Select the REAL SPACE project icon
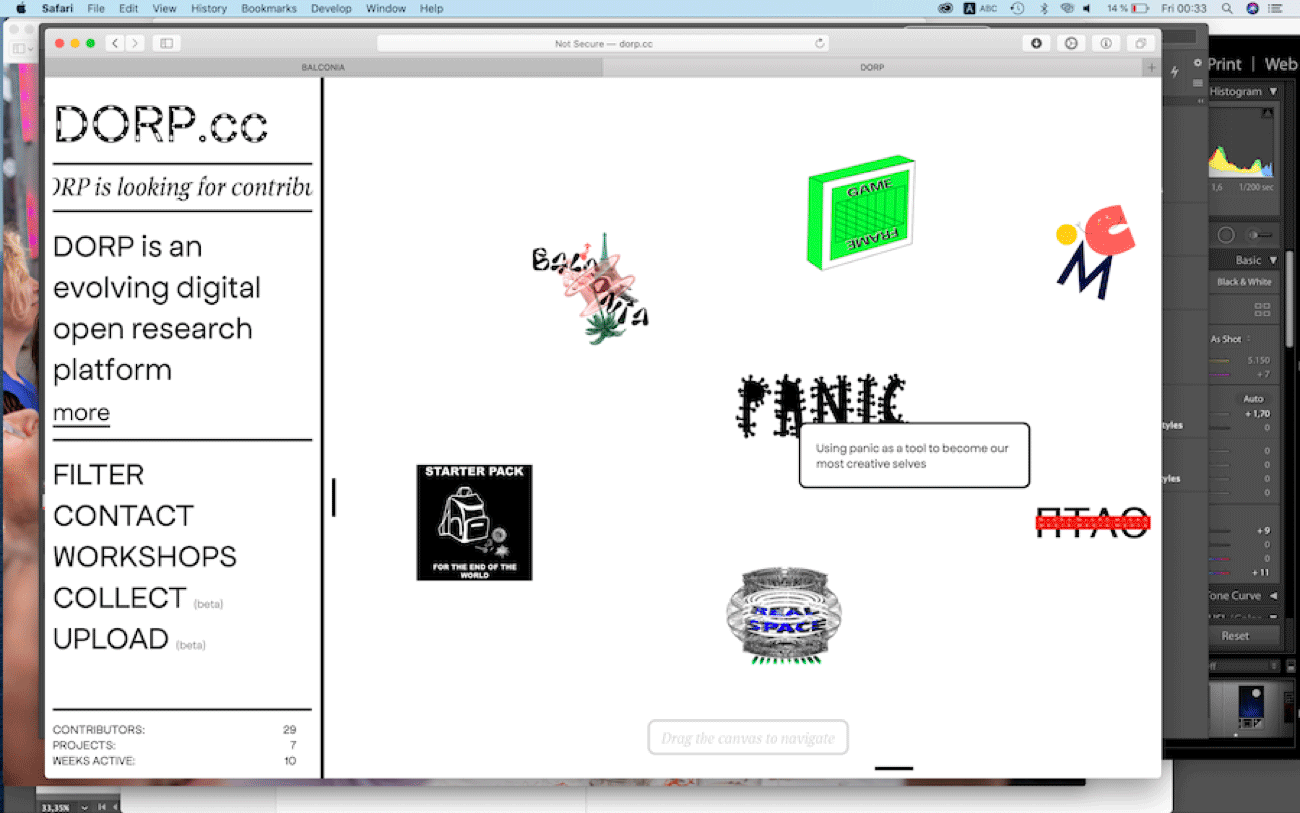 tap(784, 616)
